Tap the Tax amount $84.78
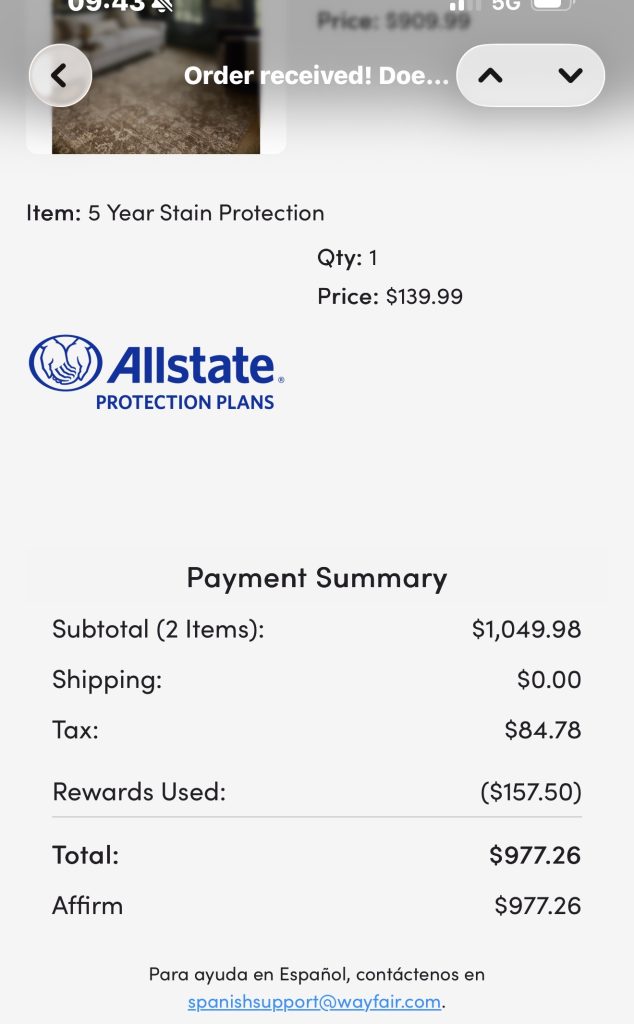 pos(542,730)
